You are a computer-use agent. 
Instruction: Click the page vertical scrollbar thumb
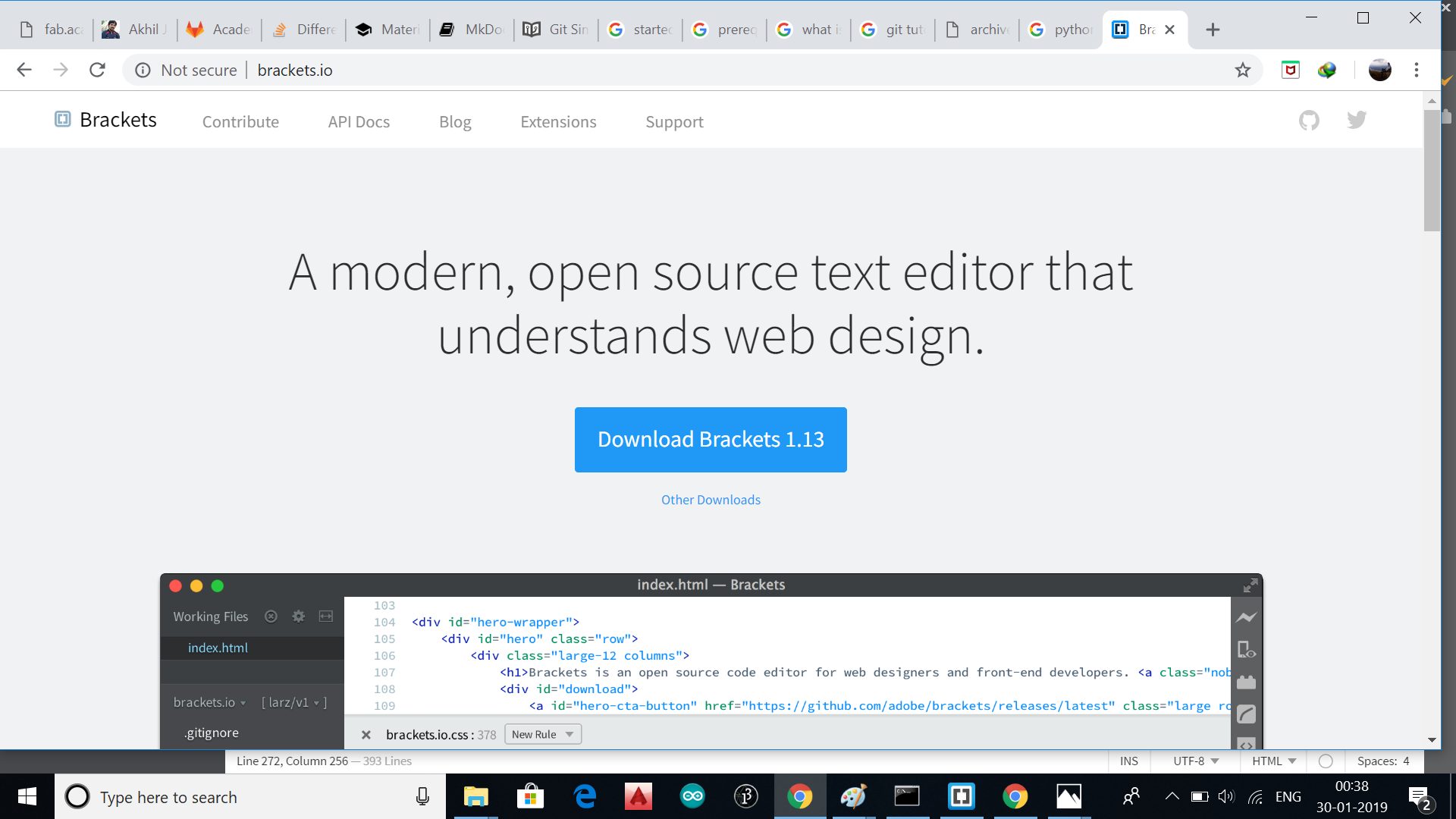1431,171
